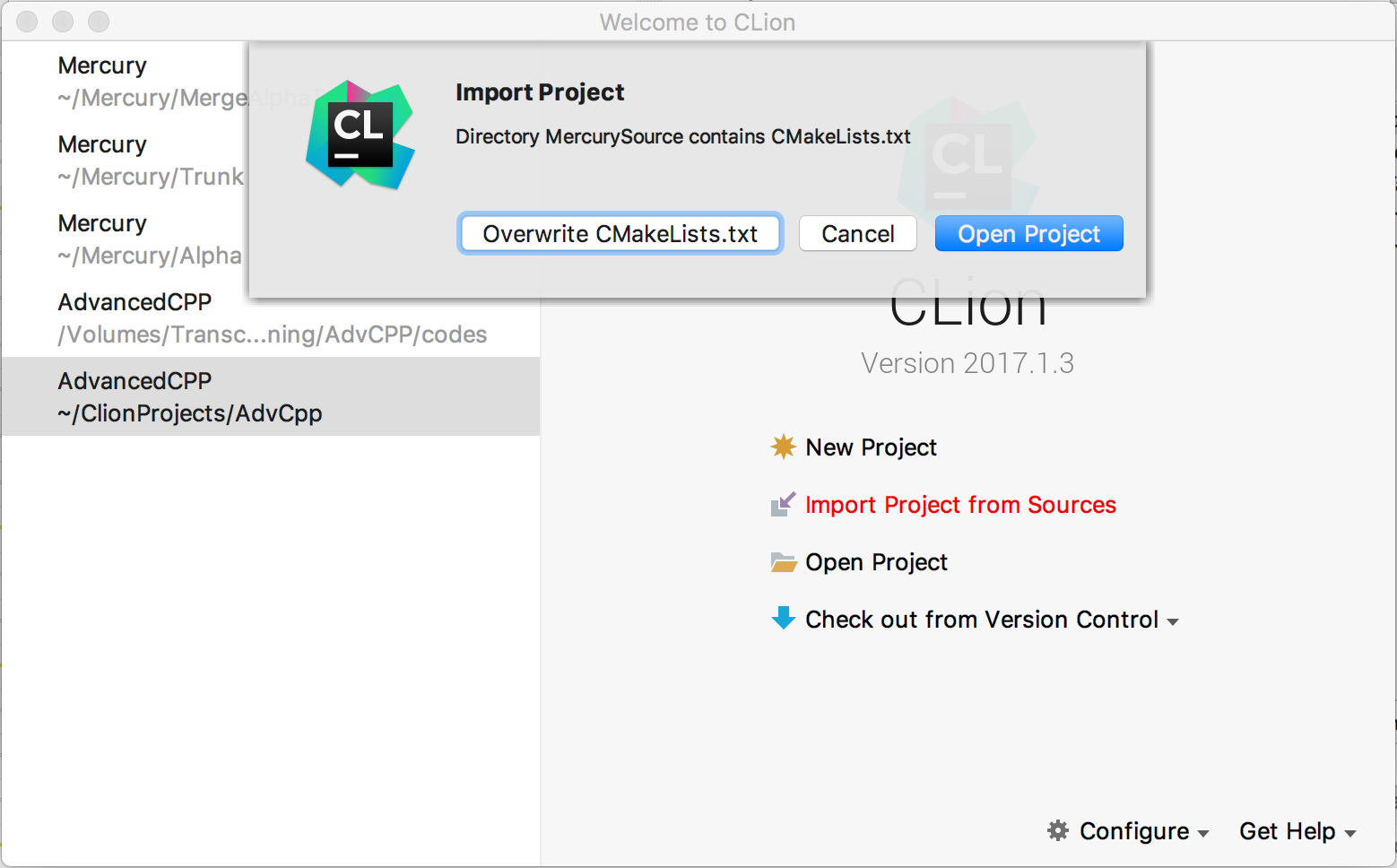The image size is (1397, 868).
Task: Select Open Project in welcome actions
Action: [x=876, y=562]
